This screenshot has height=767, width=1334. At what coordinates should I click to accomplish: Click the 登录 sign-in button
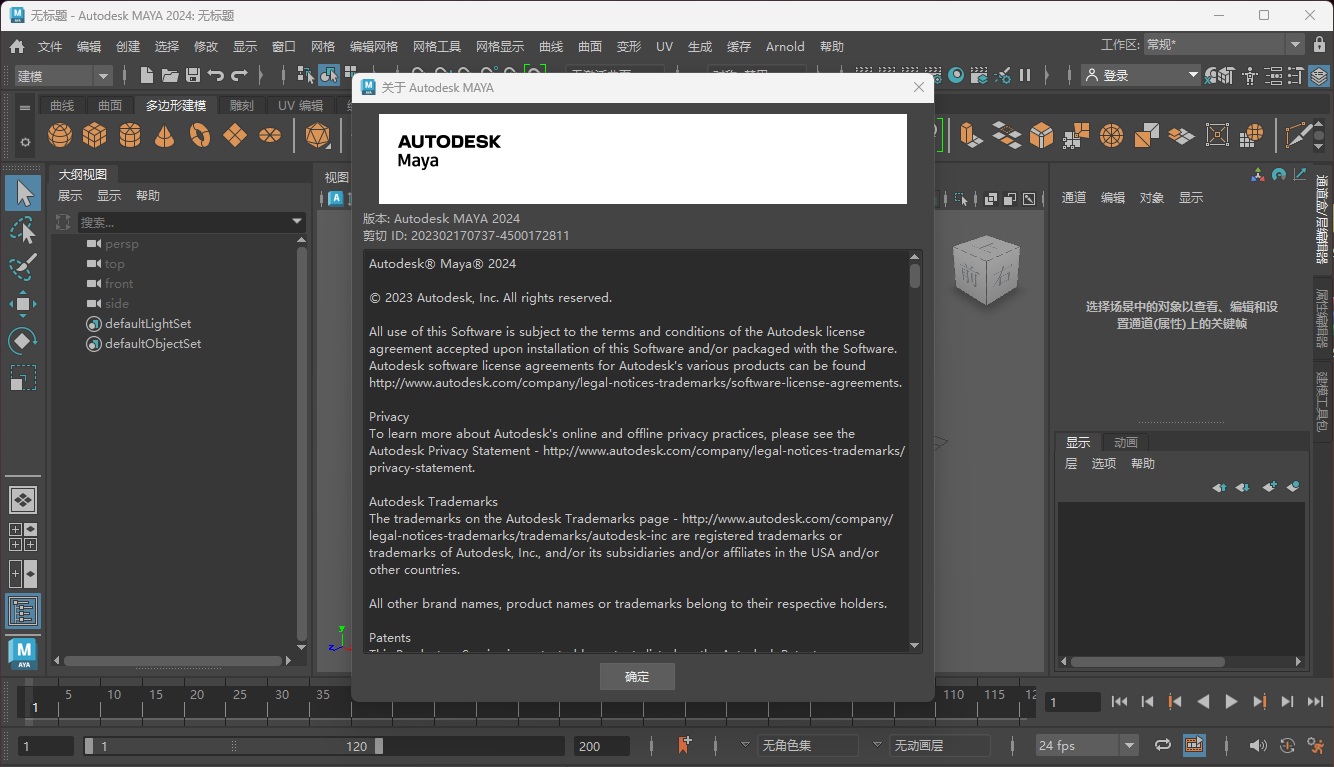pyautogui.click(x=1141, y=75)
